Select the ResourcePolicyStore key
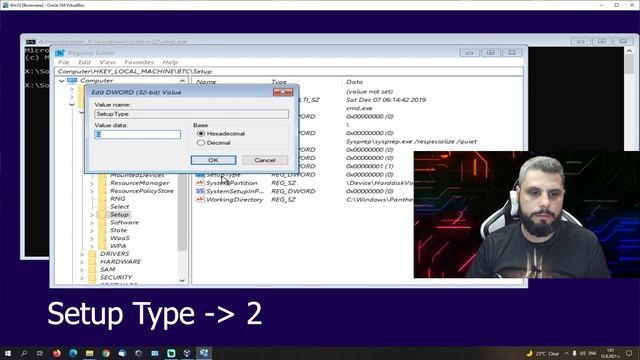 click(x=142, y=191)
